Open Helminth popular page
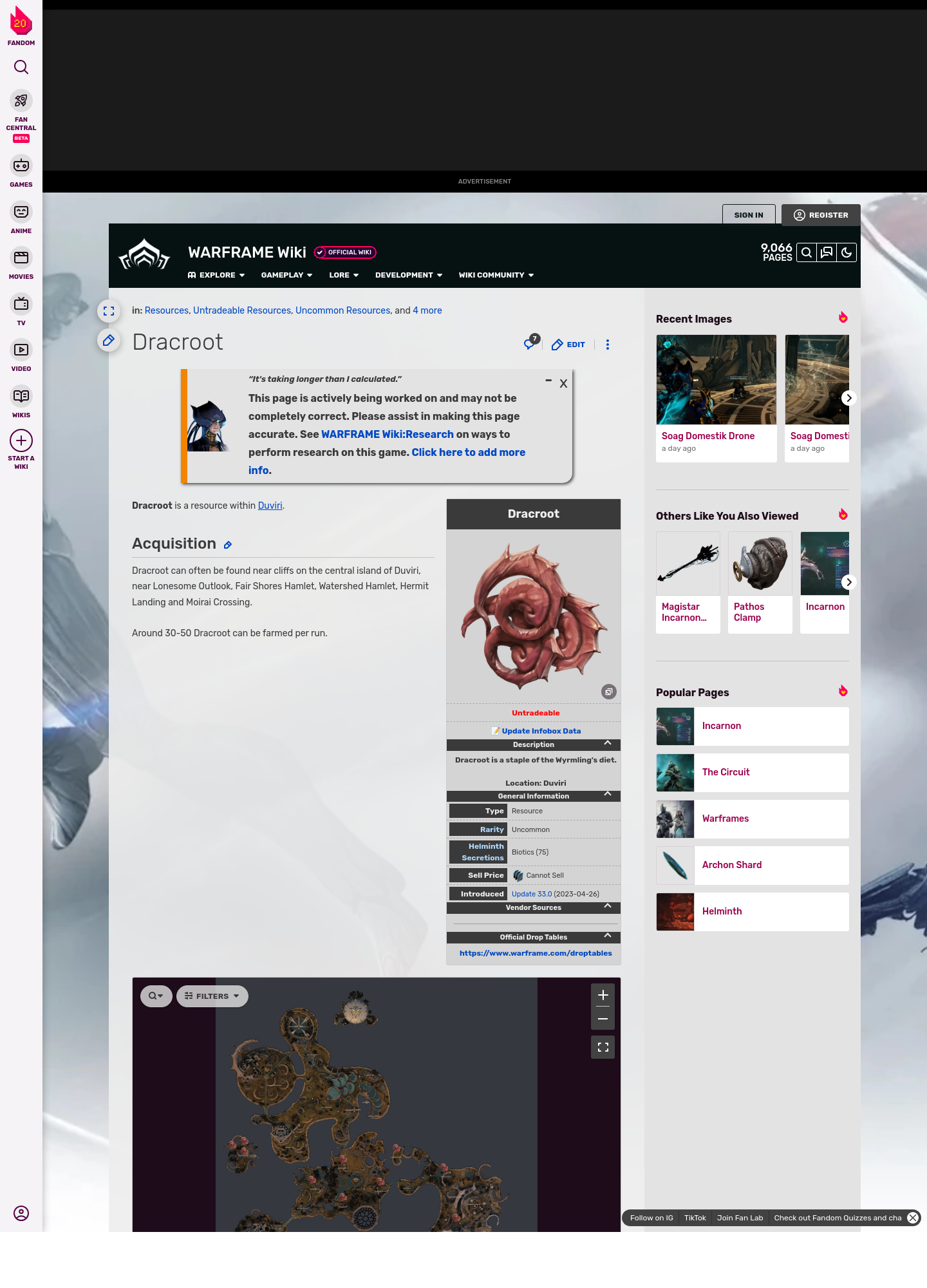Viewport: 927px width, 1288px height. pyautogui.click(x=753, y=912)
